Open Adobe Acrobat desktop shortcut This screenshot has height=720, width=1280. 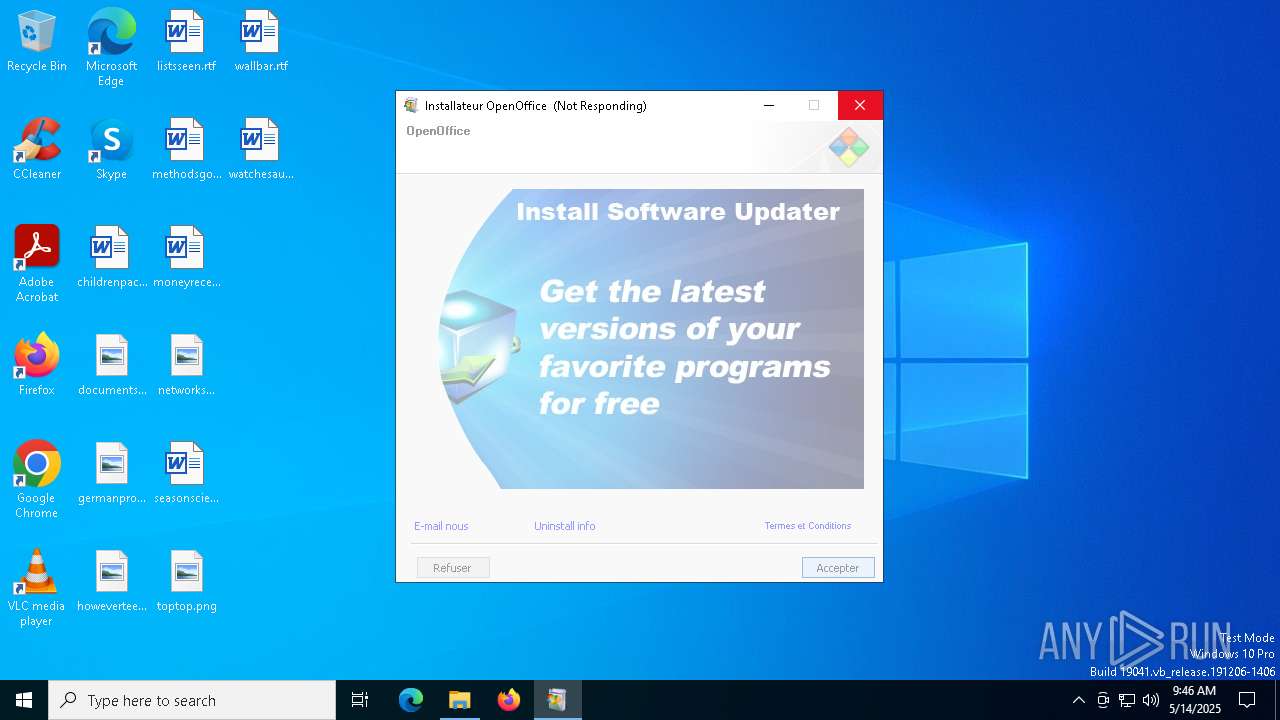(x=37, y=264)
